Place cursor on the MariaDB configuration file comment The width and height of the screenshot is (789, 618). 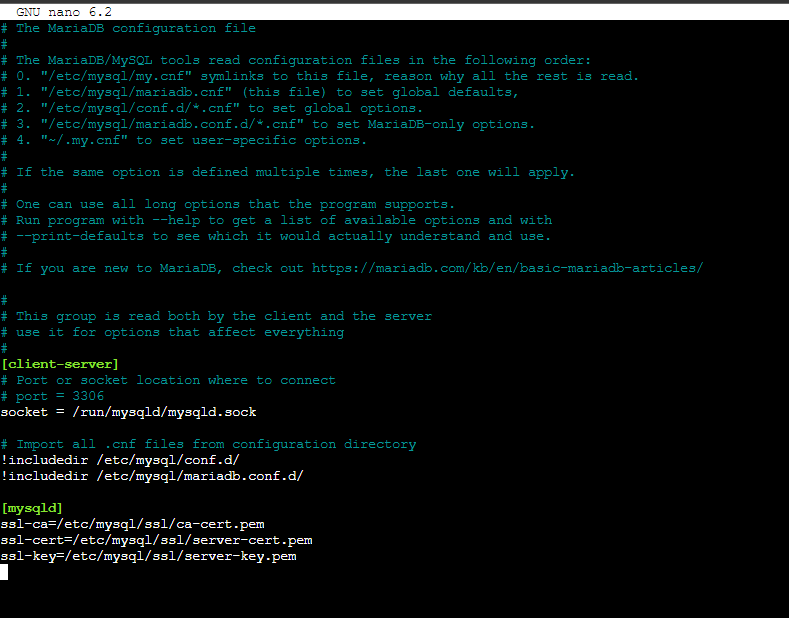[135, 28]
